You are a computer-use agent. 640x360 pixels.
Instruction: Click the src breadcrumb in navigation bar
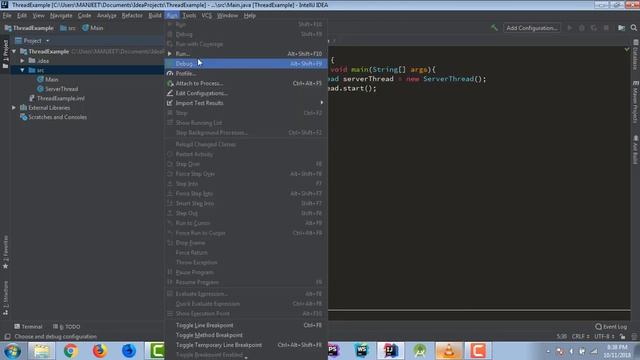coord(68,28)
